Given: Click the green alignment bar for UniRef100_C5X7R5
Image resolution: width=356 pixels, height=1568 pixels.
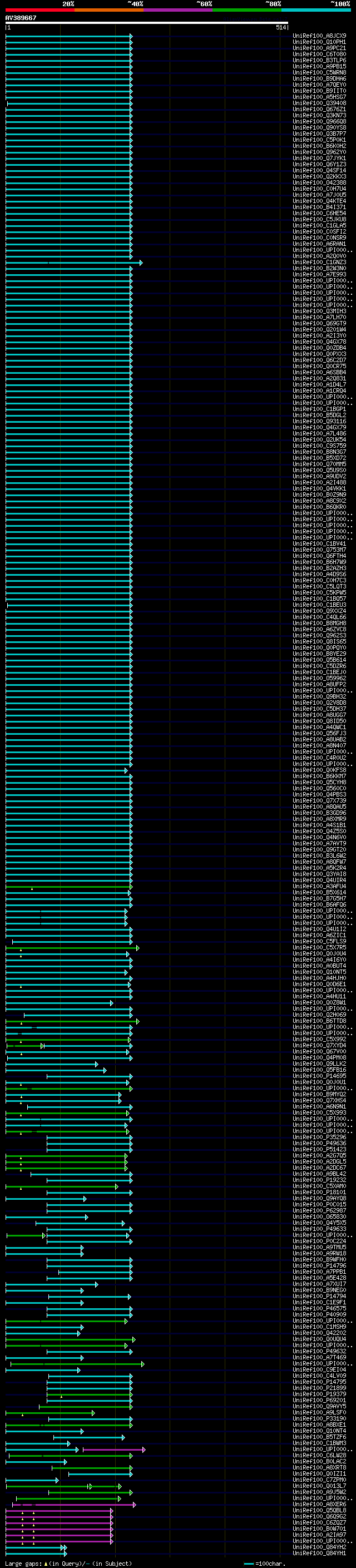Looking at the screenshot, I should (72, 947).
